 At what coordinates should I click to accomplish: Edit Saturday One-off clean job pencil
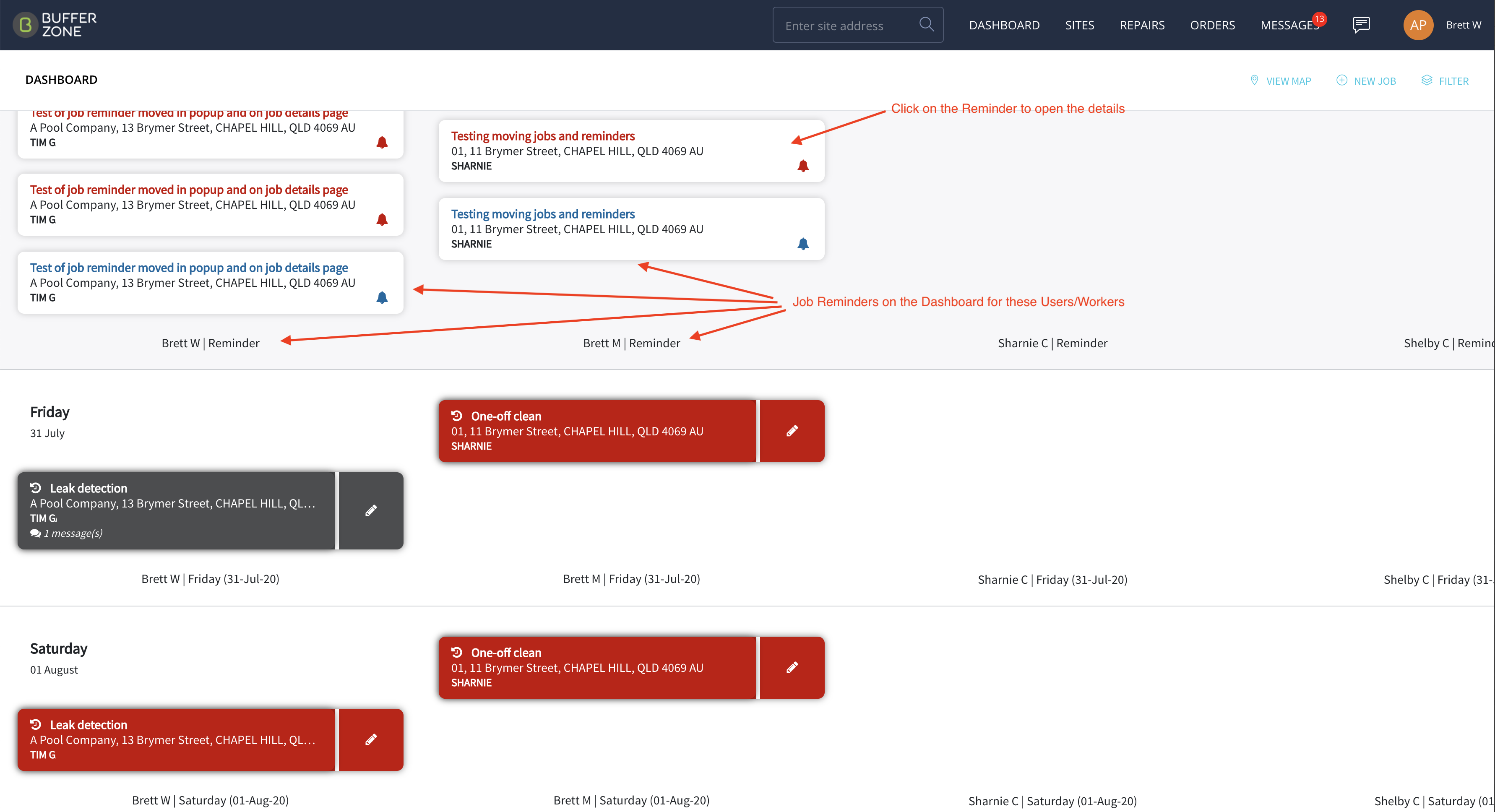pos(792,667)
